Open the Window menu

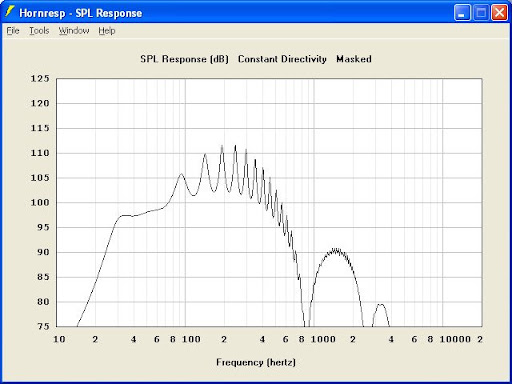(74, 31)
